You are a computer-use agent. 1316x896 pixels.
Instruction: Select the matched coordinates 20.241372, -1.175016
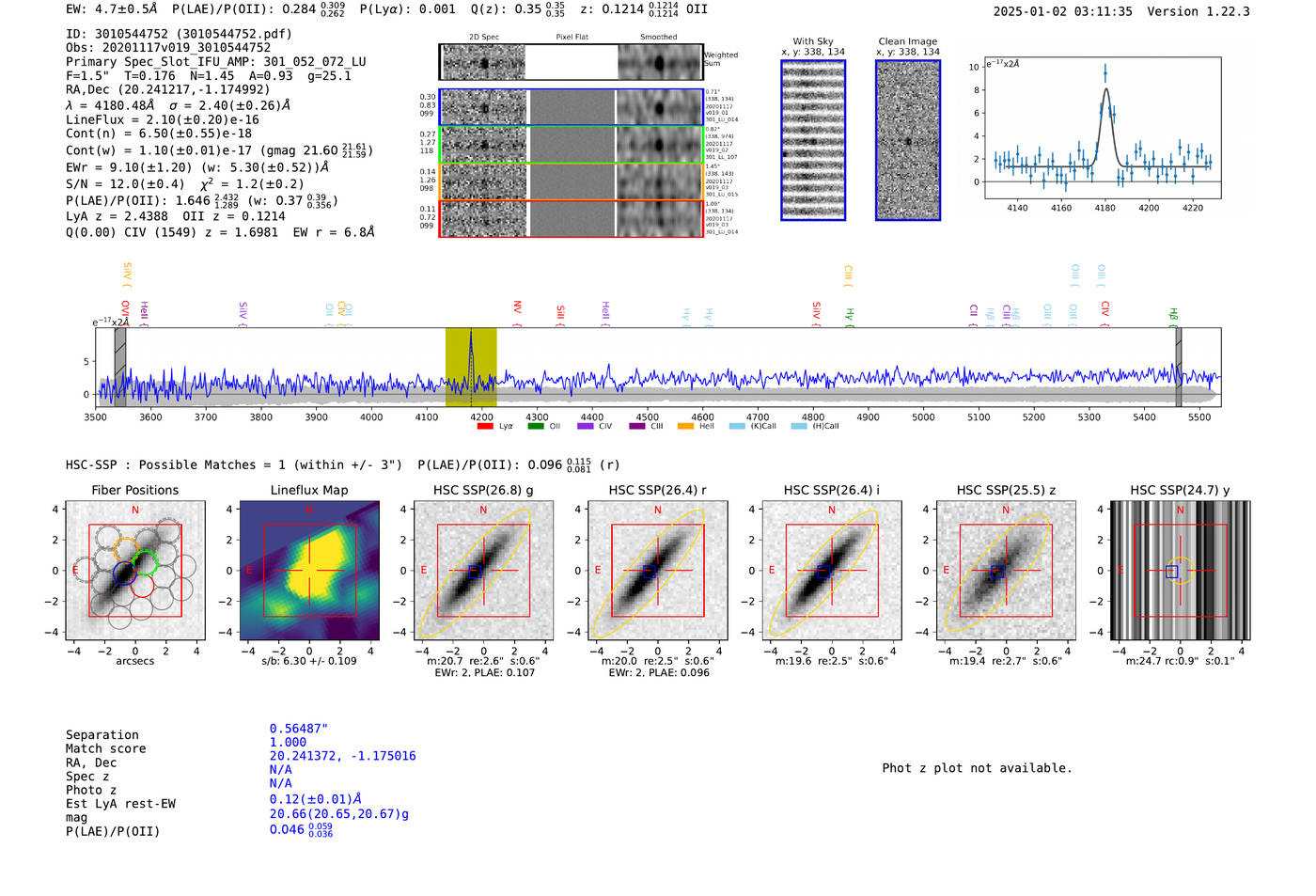click(x=342, y=756)
